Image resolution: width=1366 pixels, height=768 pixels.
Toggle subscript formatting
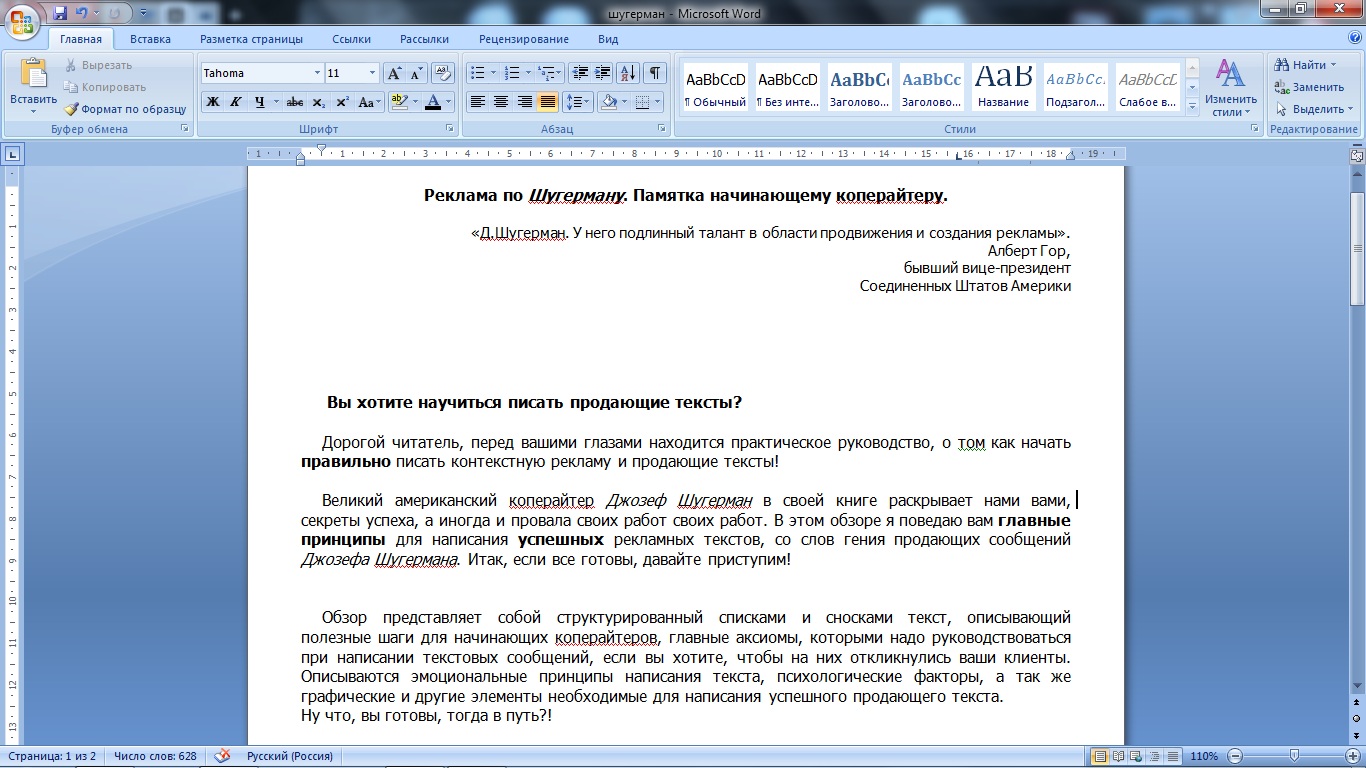(319, 102)
